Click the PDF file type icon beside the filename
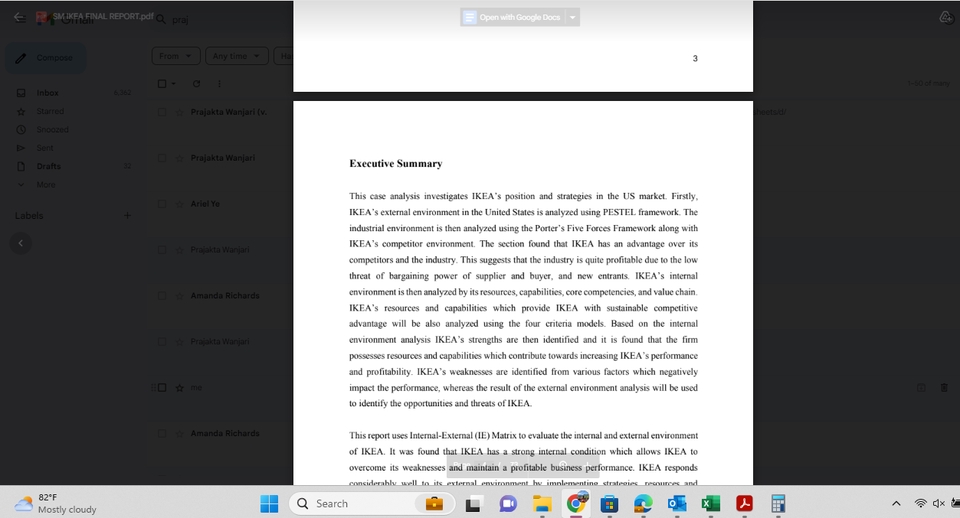Screen dimensions: 960x518 pyautogui.click(x=42, y=17)
